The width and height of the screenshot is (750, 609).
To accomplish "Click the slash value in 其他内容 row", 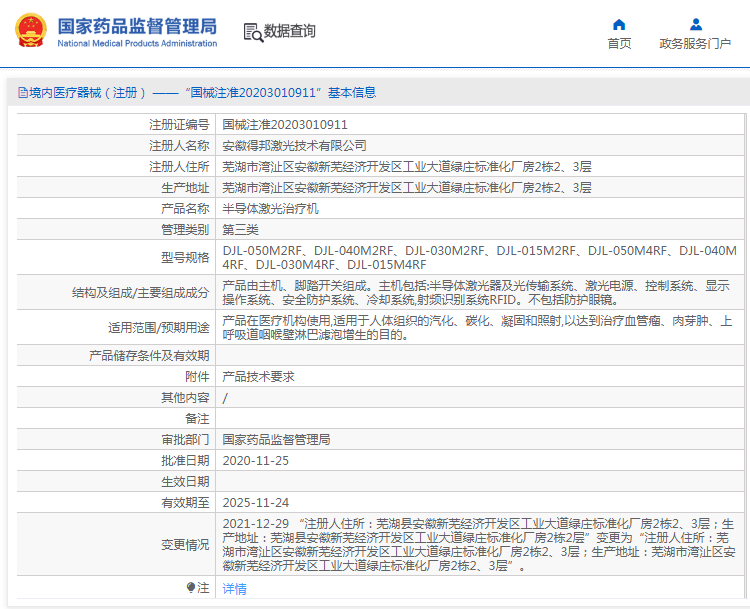I will coord(225,398).
